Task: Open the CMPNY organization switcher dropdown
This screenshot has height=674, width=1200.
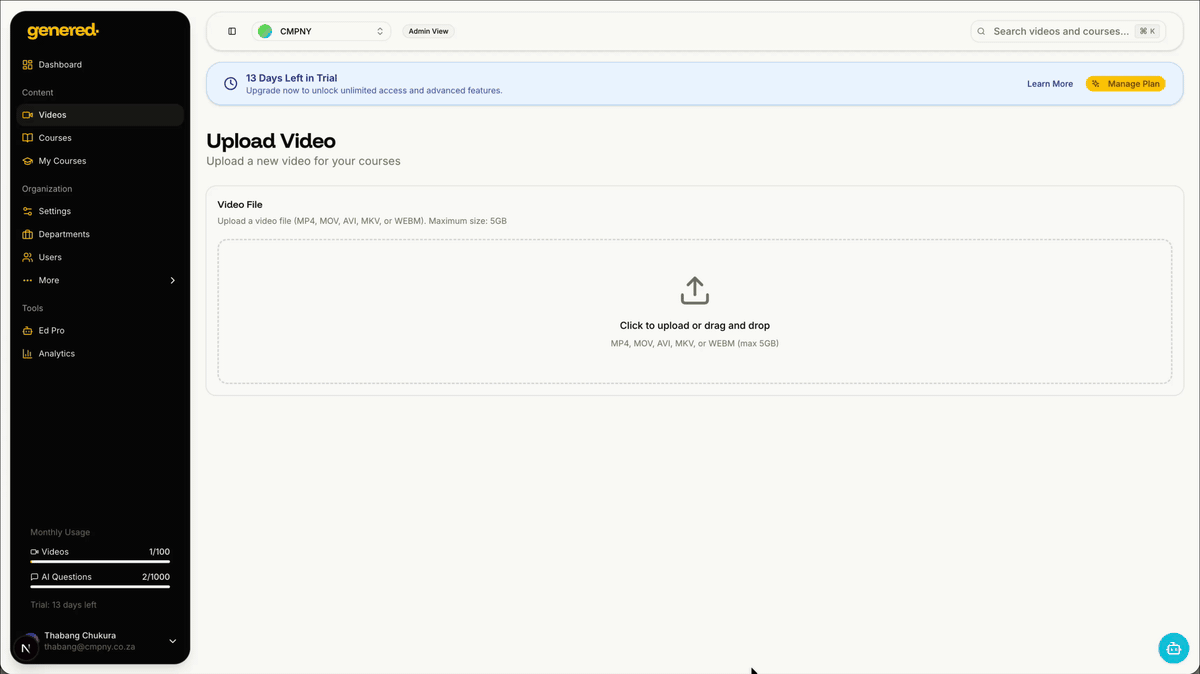Action: point(321,31)
